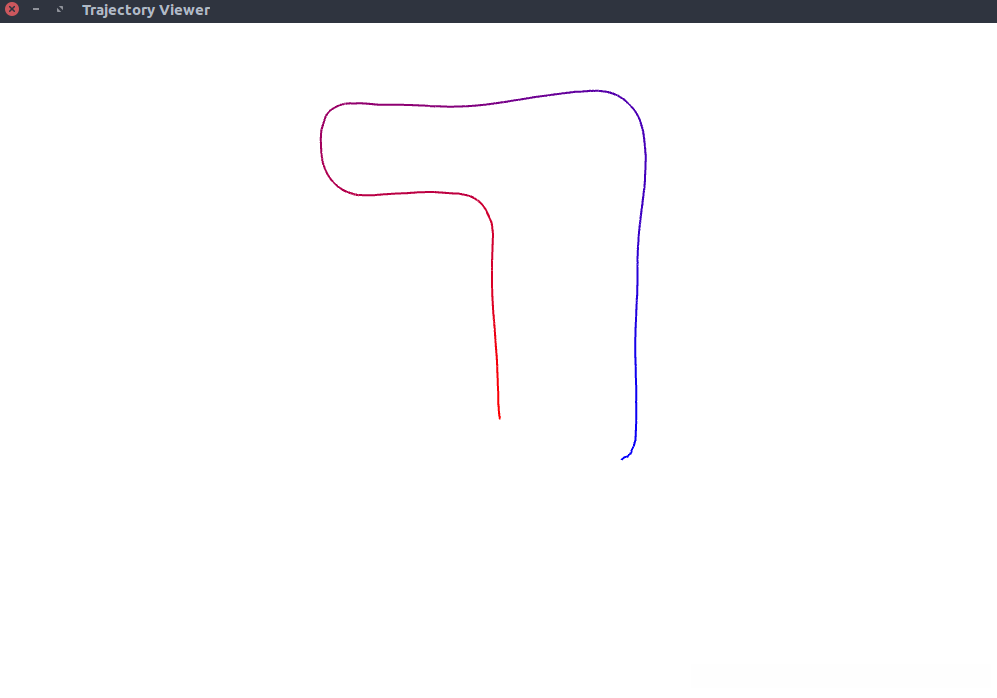This screenshot has width=997, height=698.
Task: Close the Trajectory Viewer window
Action: click(11, 10)
